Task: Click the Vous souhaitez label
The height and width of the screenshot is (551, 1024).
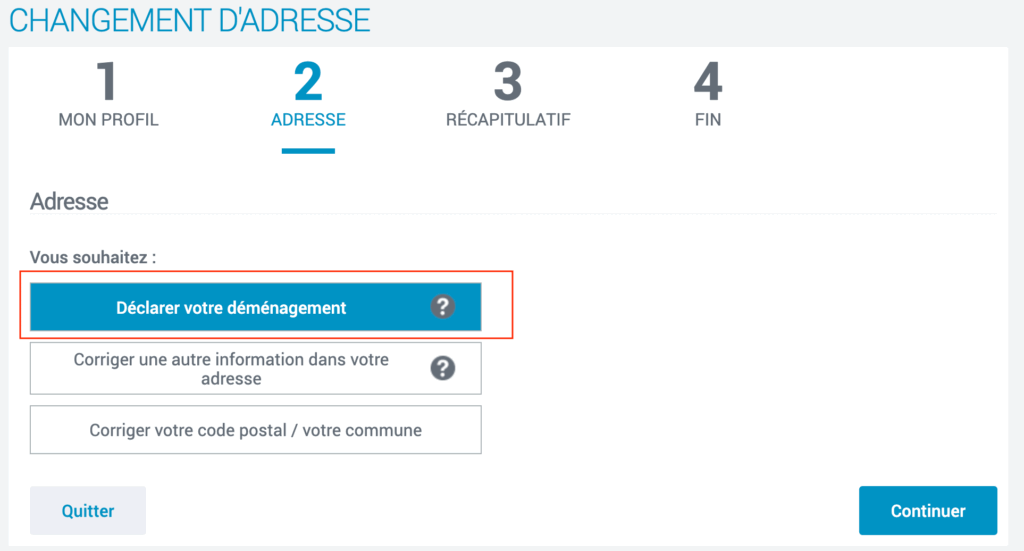Action: pyautogui.click(x=93, y=257)
